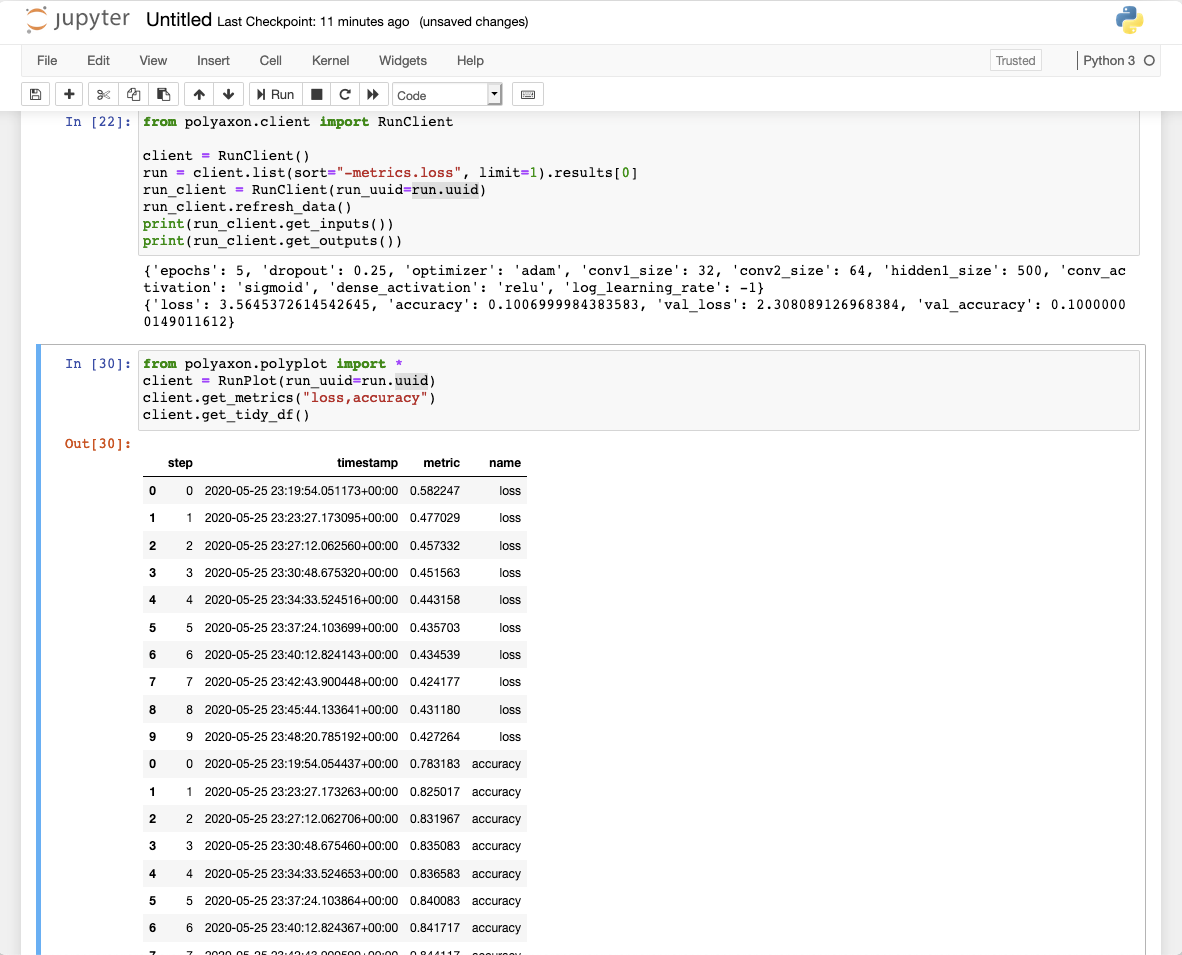Open the Edit menu
This screenshot has width=1182, height=955.
pyautogui.click(x=98, y=60)
